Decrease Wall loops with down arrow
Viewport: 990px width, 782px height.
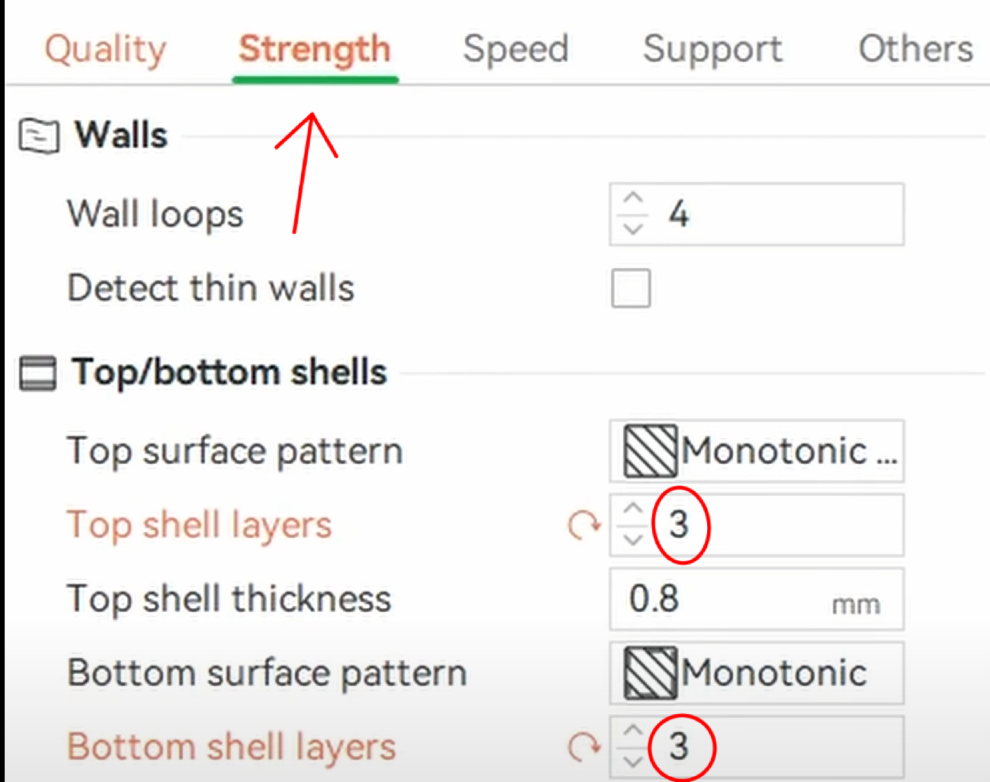[632, 229]
